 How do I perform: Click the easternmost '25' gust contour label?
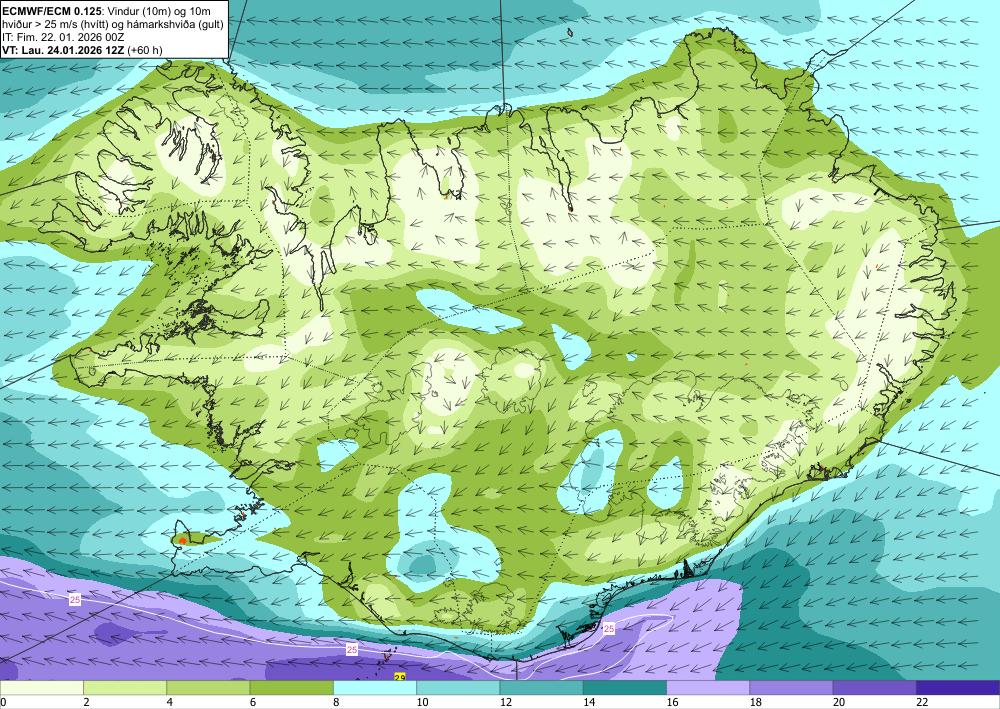[x=609, y=629]
